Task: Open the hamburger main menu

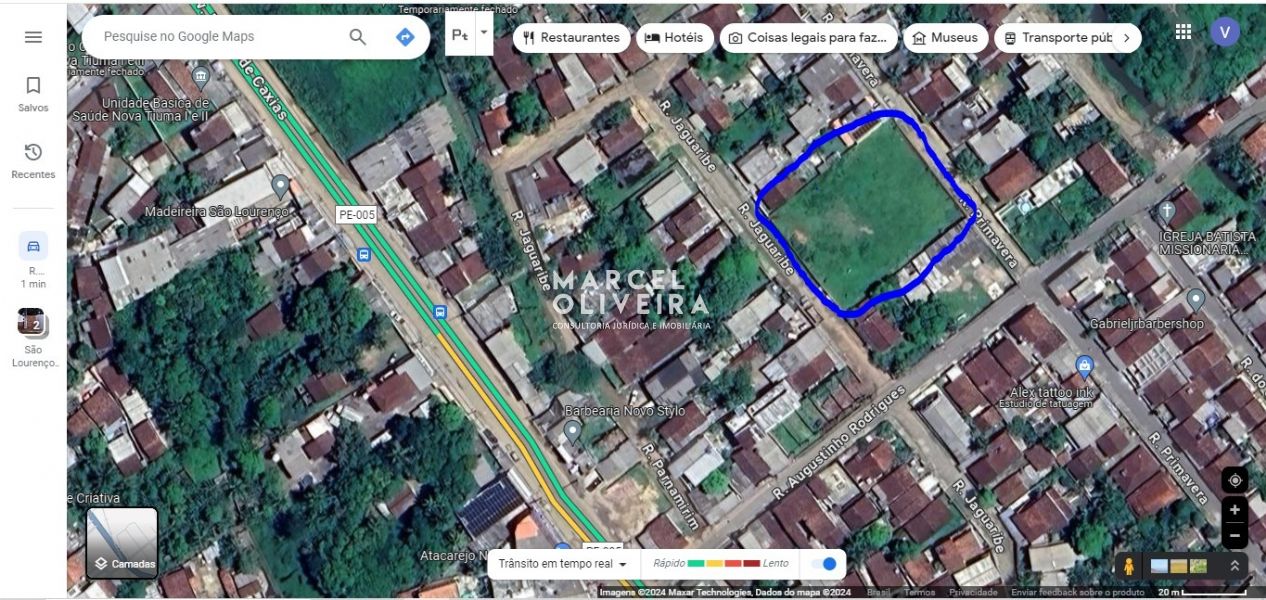Action: tap(33, 37)
